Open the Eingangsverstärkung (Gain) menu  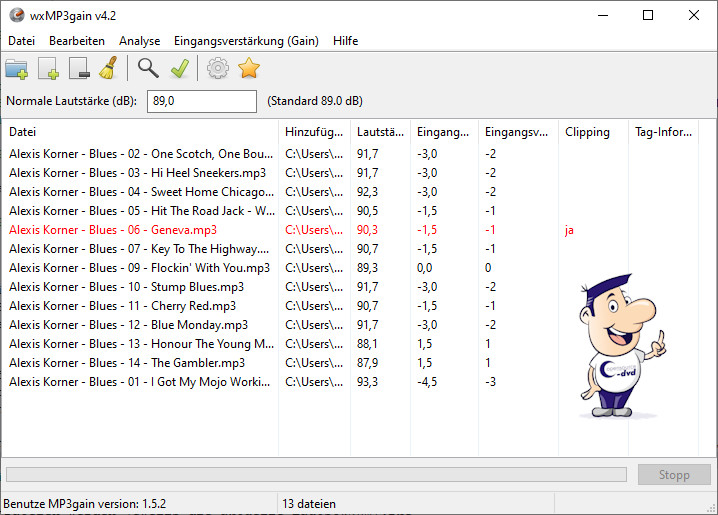click(246, 41)
